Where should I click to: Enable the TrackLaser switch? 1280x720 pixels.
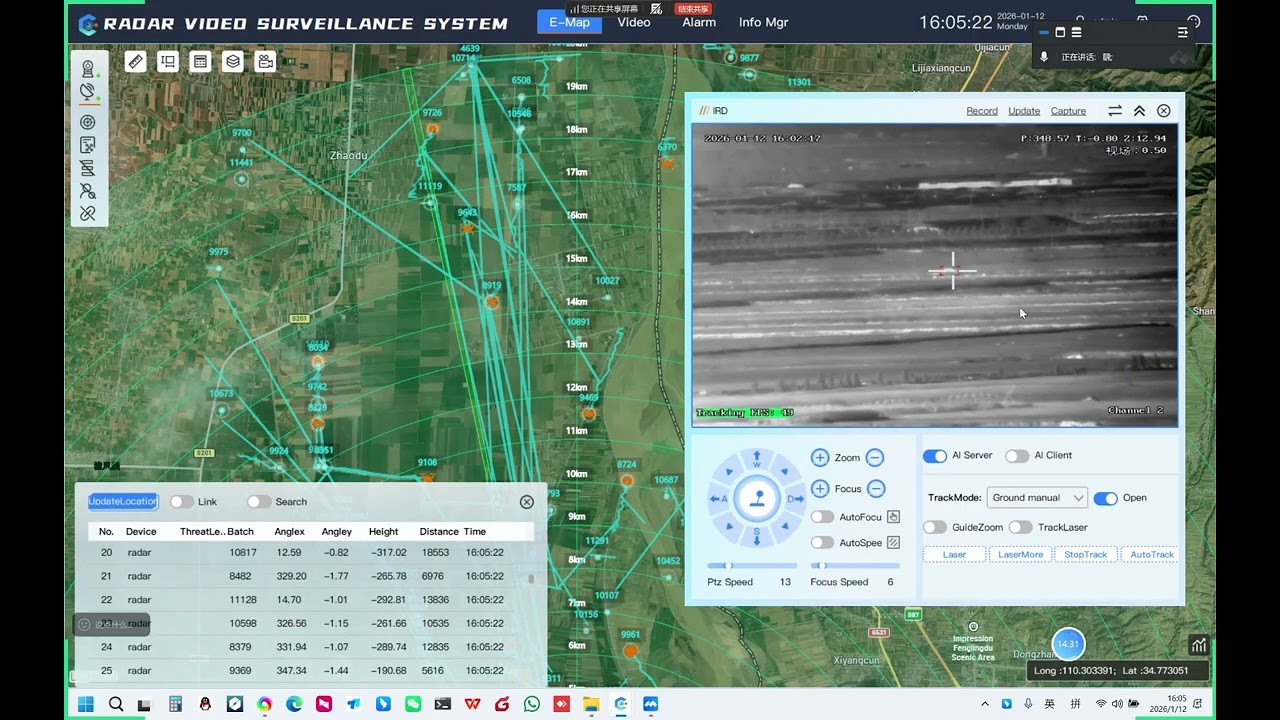tap(1020, 527)
